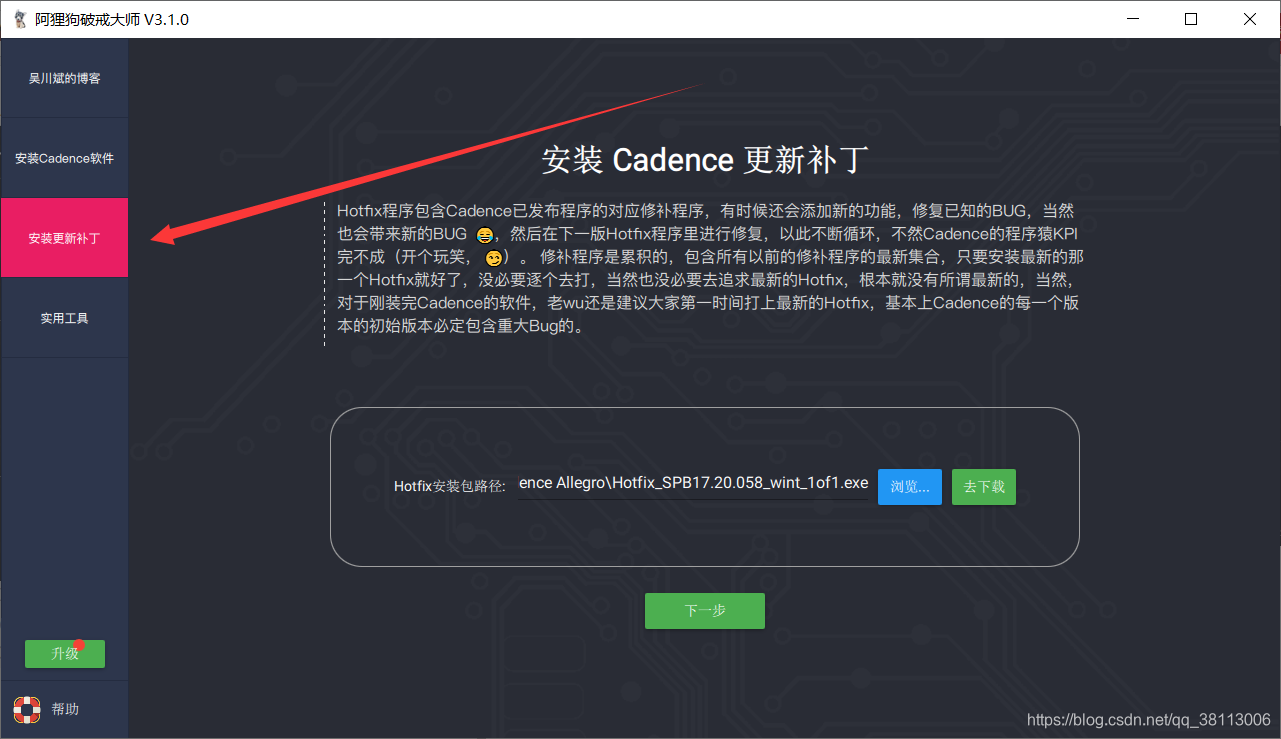1281x739 pixels.
Task: Open the 吴川斌的博客 sidebar item
Action: pyautogui.click(x=64, y=78)
